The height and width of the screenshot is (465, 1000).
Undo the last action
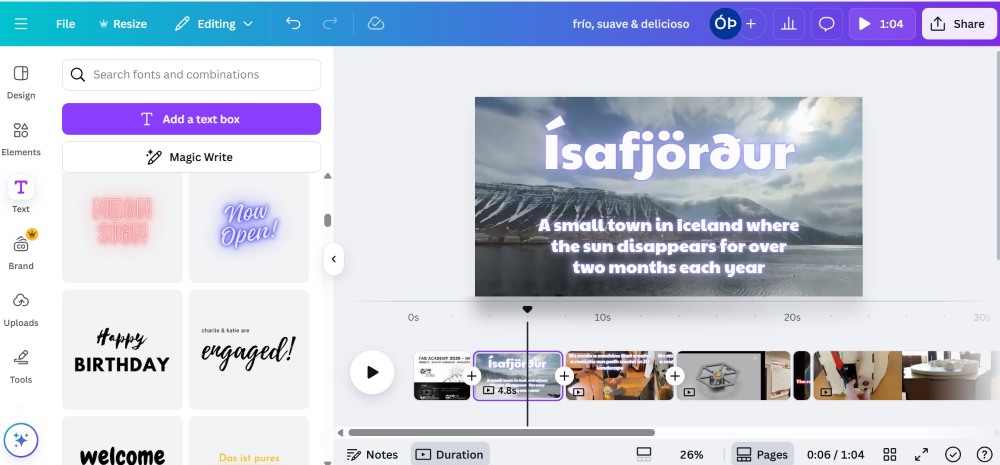(x=293, y=24)
